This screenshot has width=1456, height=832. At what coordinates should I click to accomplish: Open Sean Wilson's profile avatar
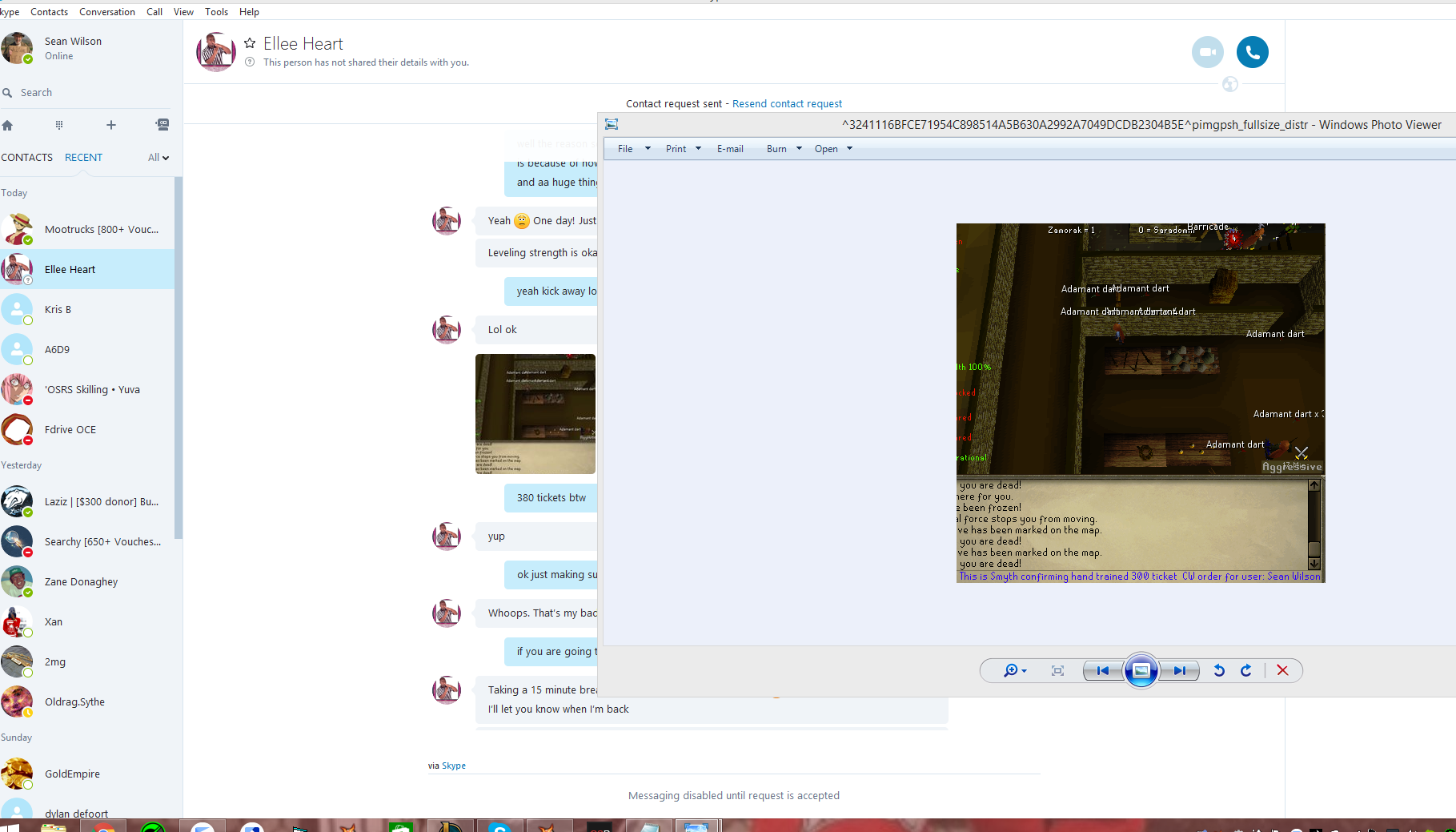pos(17,48)
